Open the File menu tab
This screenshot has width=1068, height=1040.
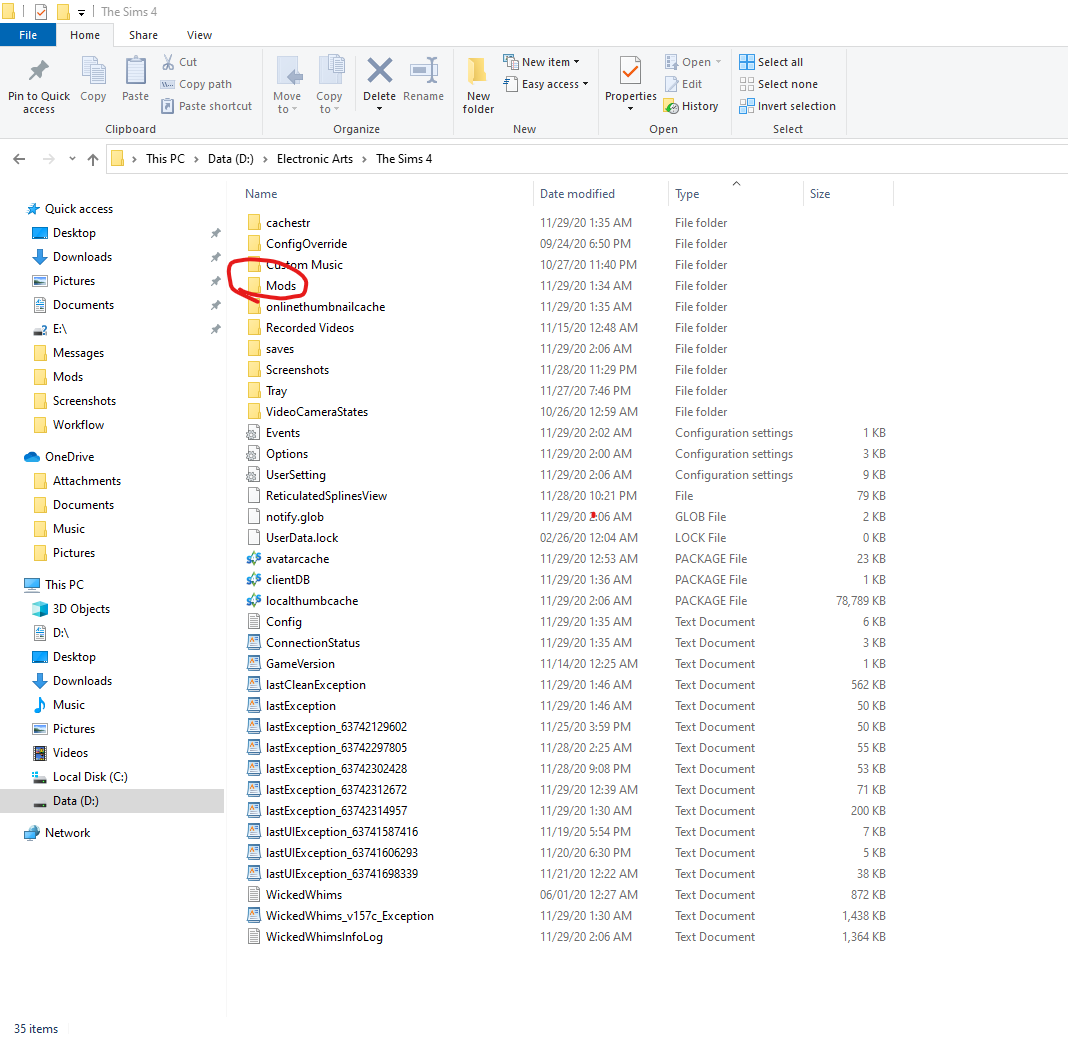click(x=28, y=35)
